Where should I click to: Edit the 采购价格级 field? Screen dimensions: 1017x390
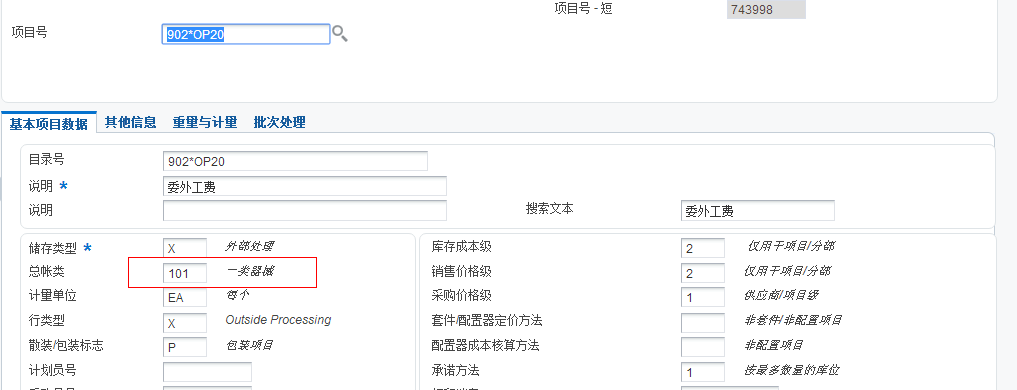click(x=703, y=297)
